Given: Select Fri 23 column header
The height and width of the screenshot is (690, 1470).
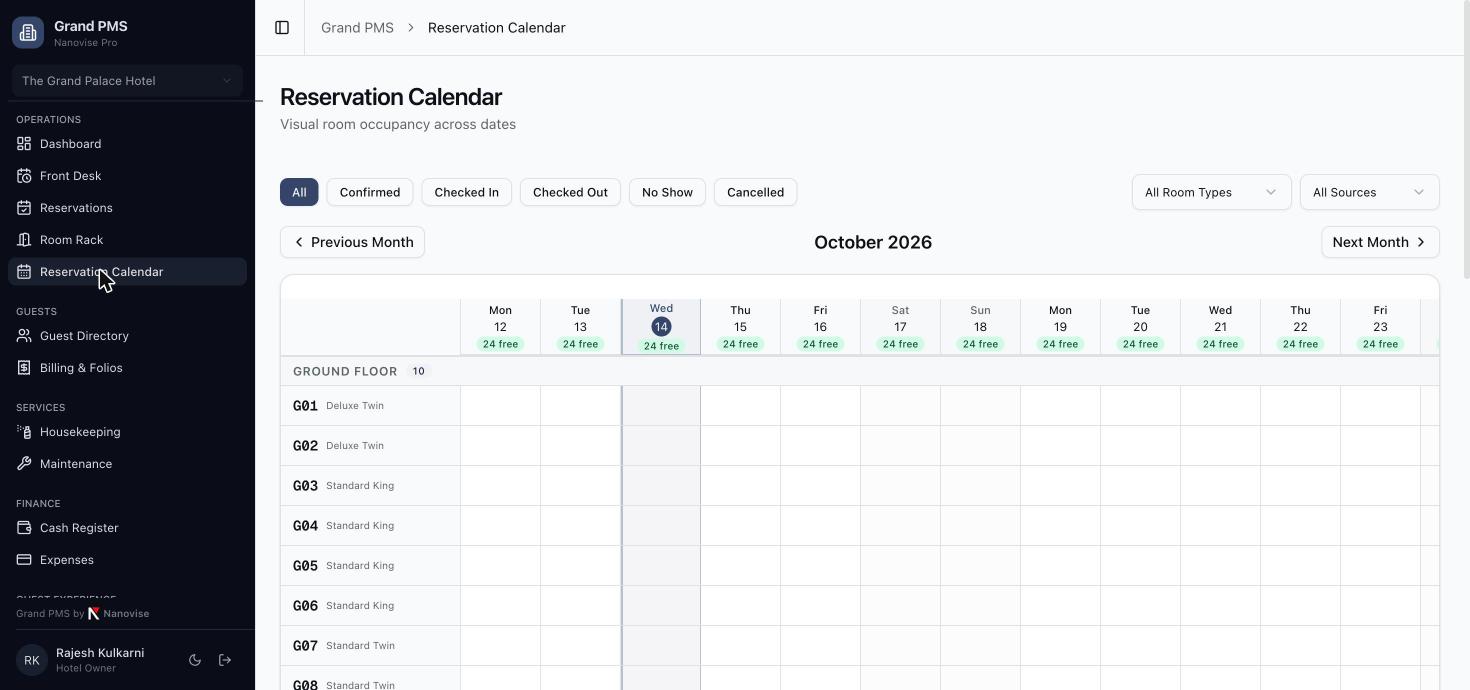Looking at the screenshot, I should click(x=1380, y=327).
